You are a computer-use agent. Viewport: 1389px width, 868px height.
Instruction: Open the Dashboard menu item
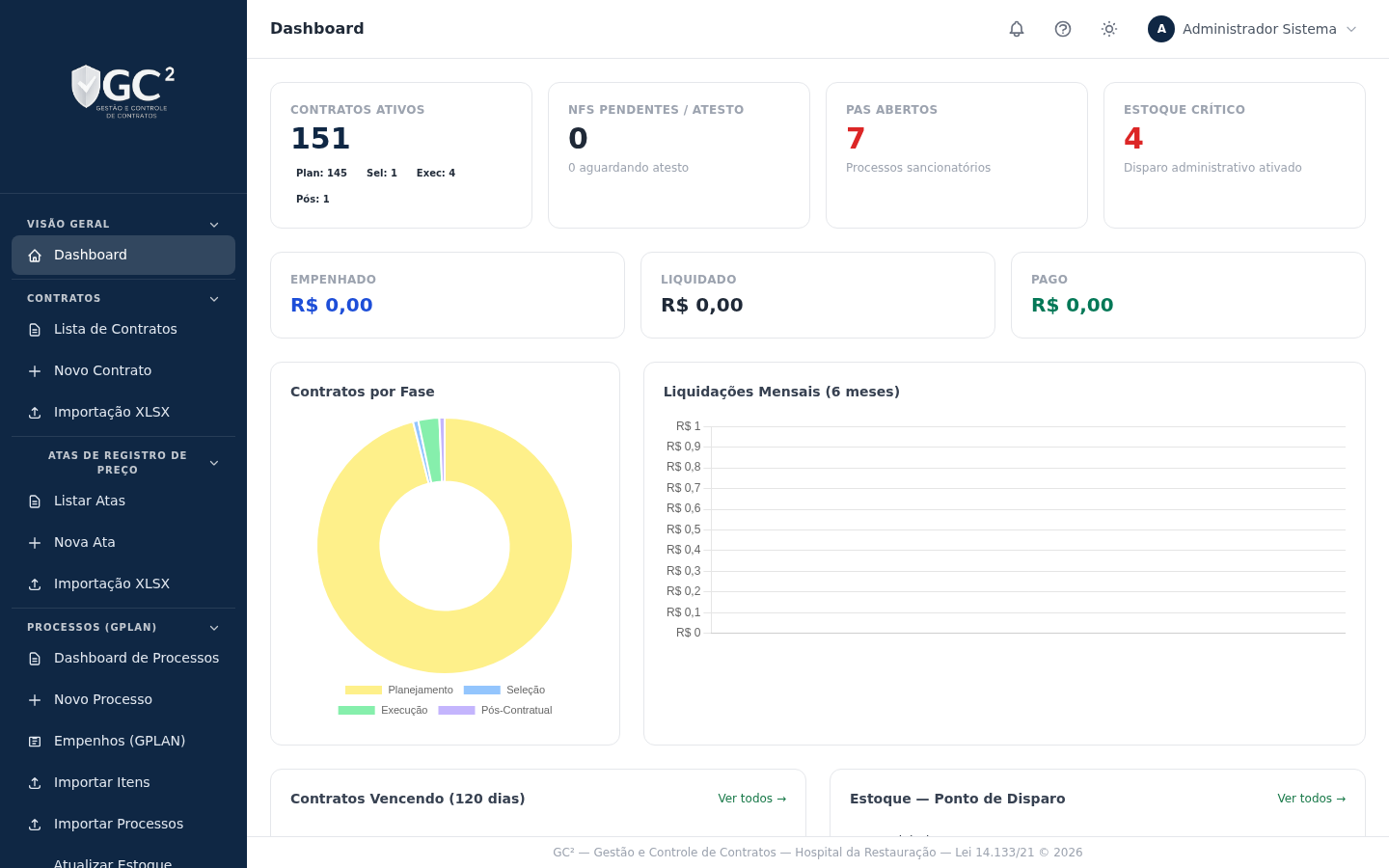pyautogui.click(x=123, y=255)
